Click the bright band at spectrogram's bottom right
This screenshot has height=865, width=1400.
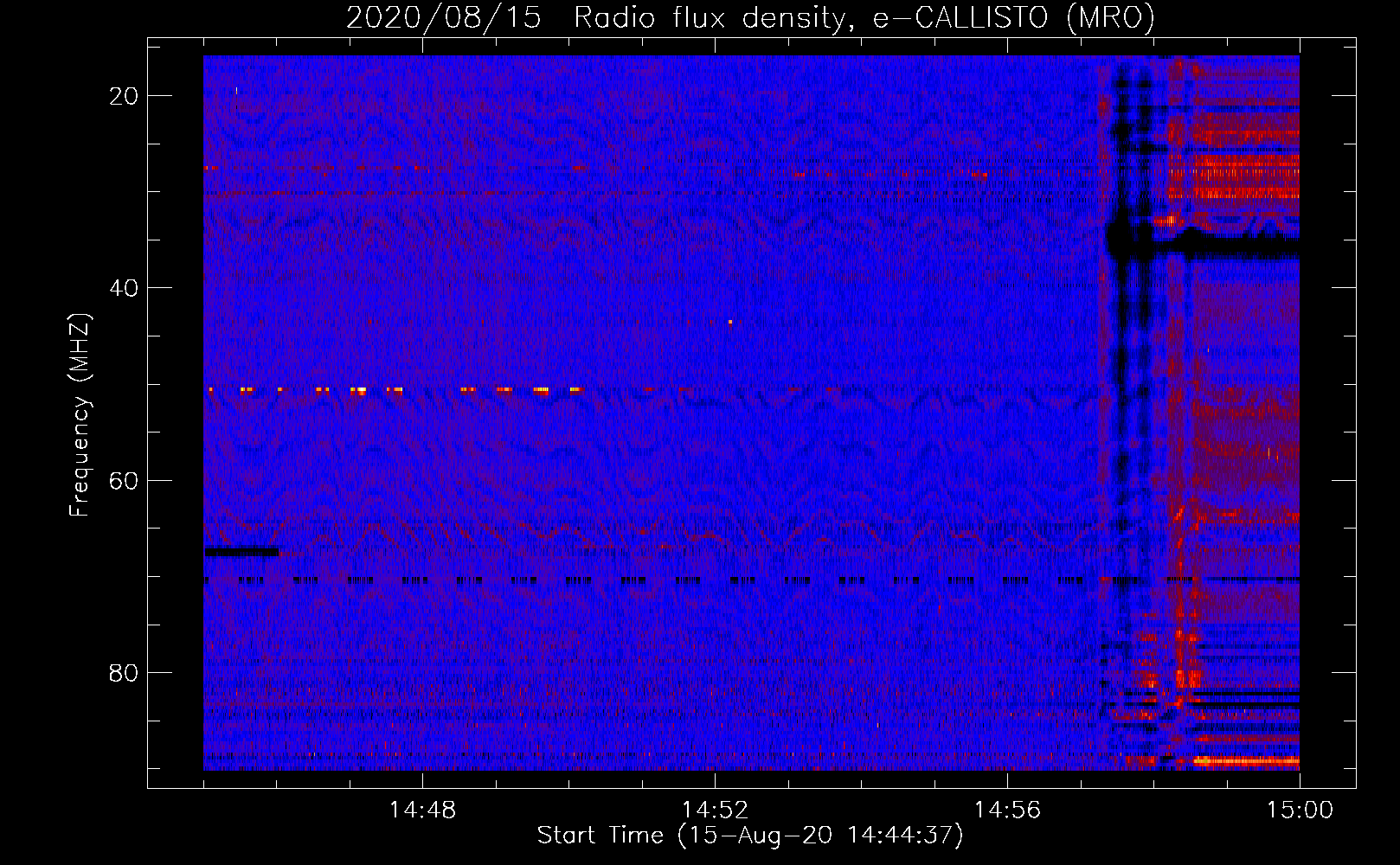(x=1246, y=761)
